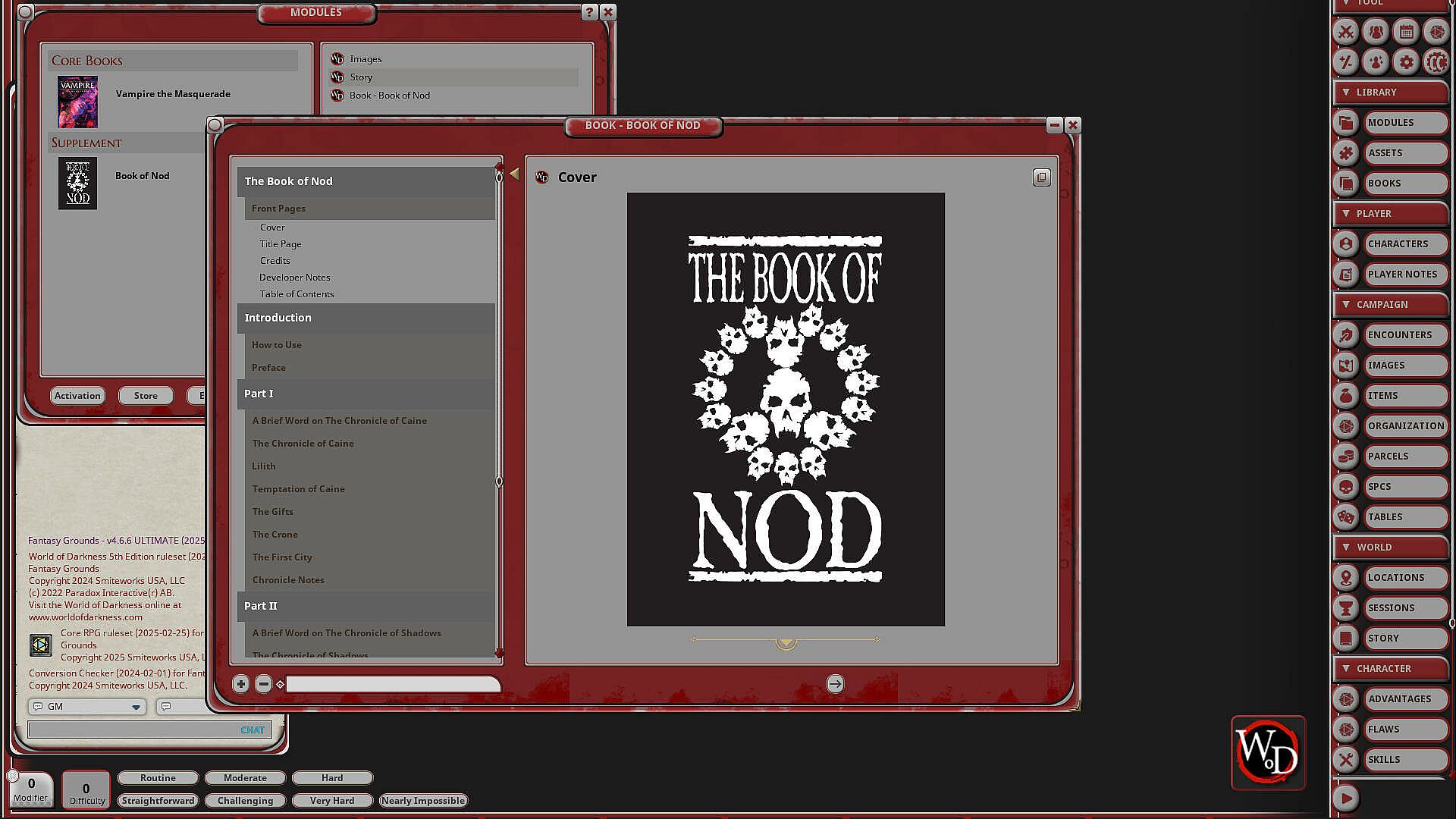Screen dimensions: 1456x819
Task: Open the combat tracker crossed-swords tool
Action: coord(1346,32)
